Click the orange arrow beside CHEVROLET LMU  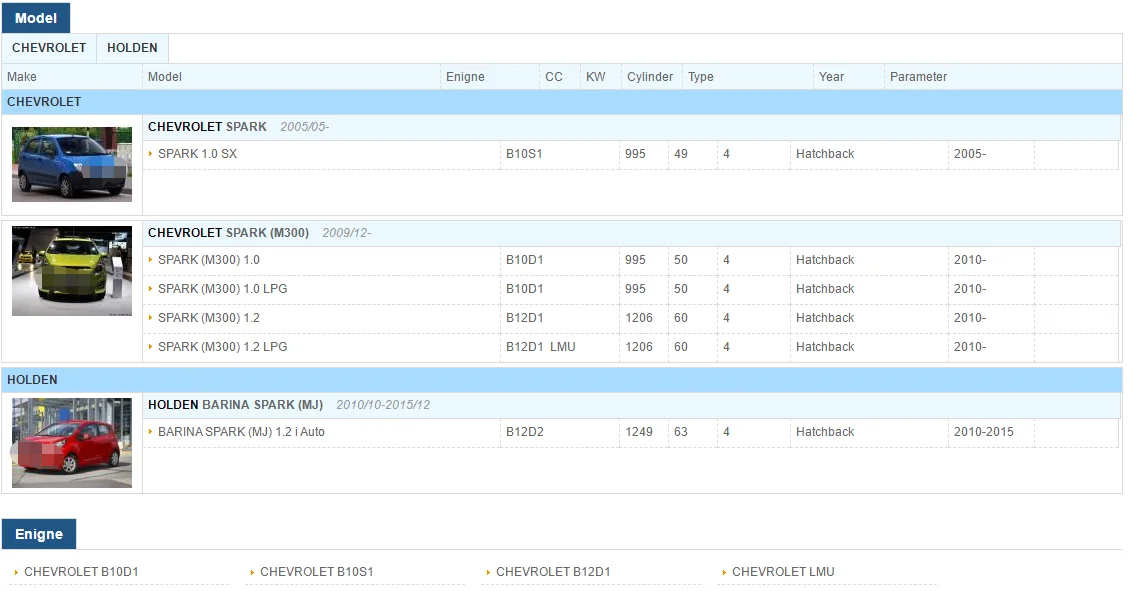coord(724,572)
